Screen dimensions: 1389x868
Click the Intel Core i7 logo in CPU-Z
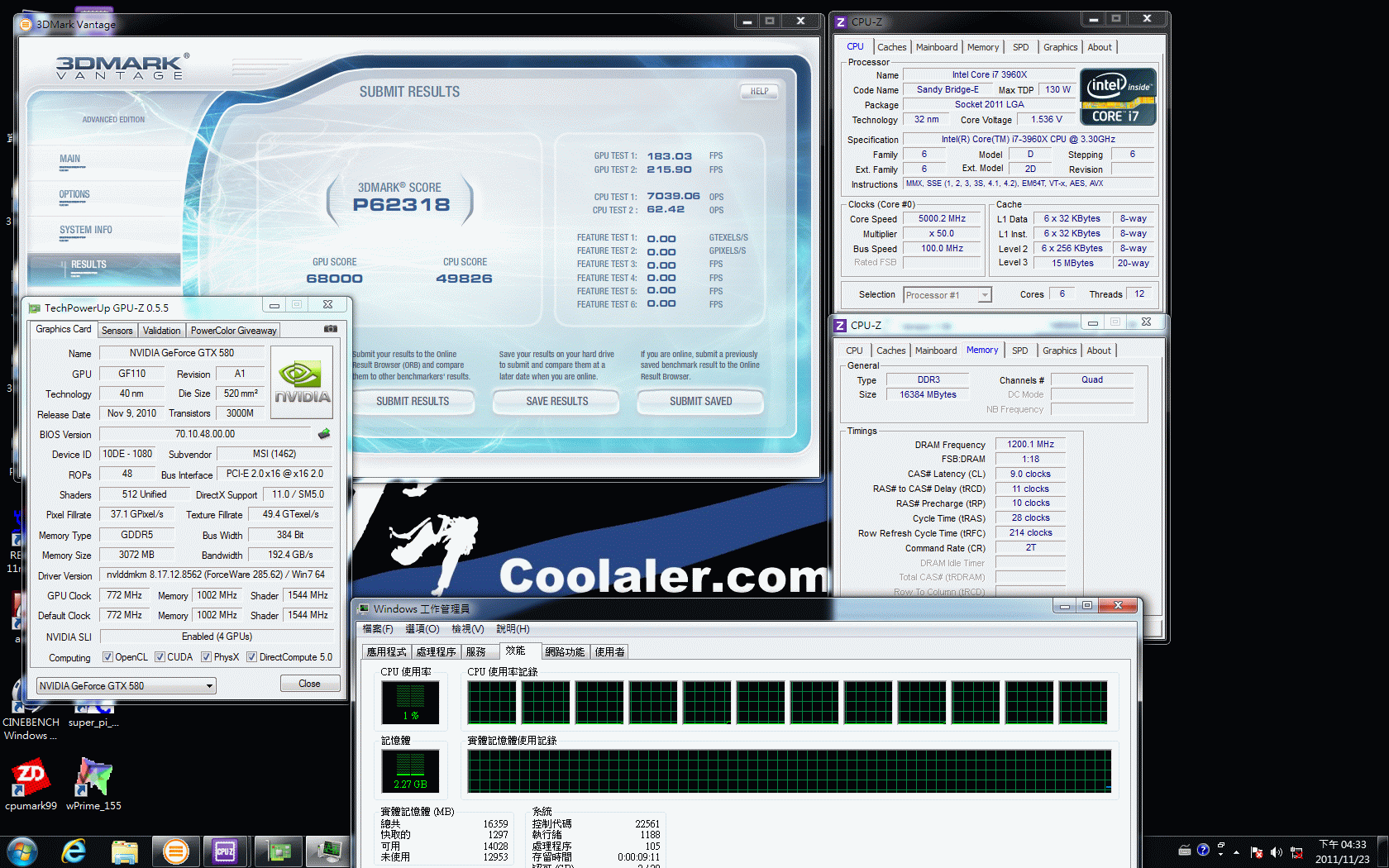tap(1118, 98)
